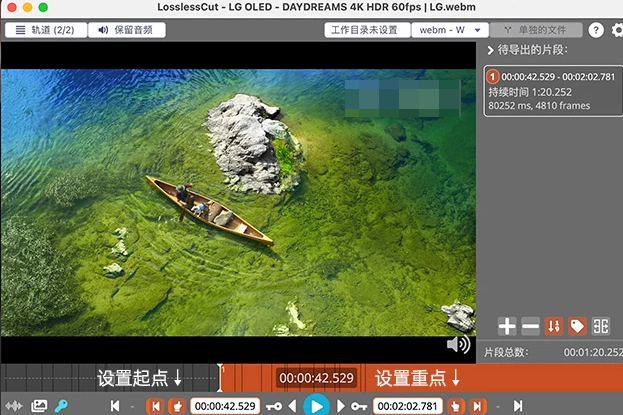The height and width of the screenshot is (415, 623).
Task: Jump to the current segment's end
Action: [478, 406]
